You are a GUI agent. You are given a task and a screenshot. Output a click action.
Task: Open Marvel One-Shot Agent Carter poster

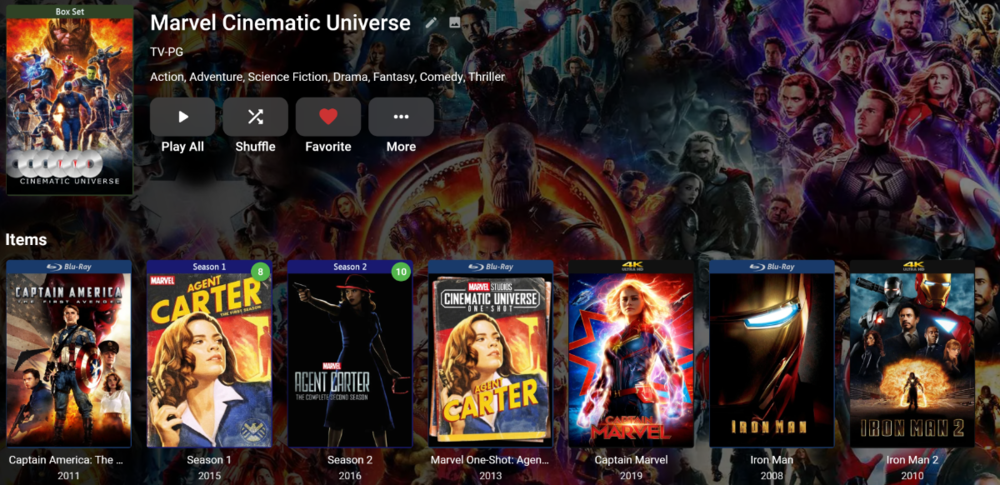[490, 354]
